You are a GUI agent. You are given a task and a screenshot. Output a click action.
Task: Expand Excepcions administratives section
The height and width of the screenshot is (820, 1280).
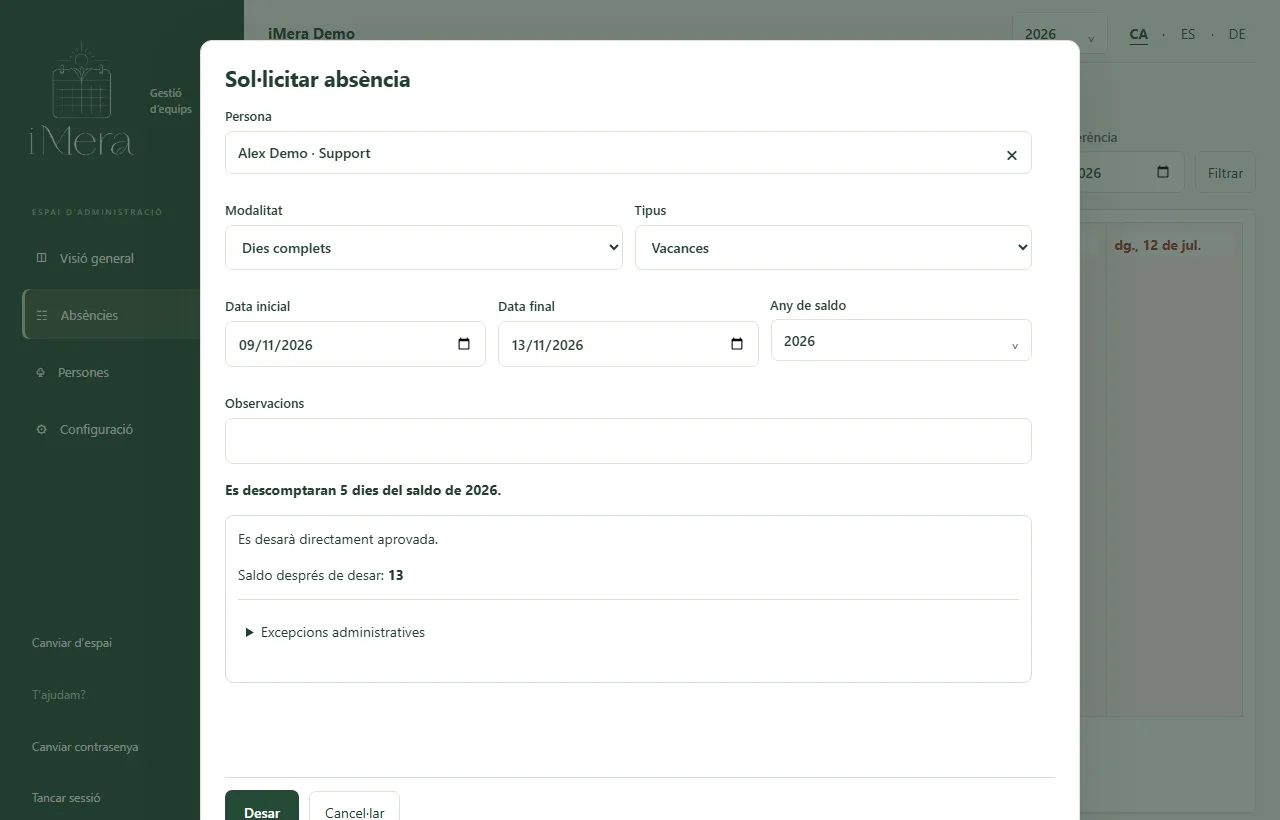335,632
